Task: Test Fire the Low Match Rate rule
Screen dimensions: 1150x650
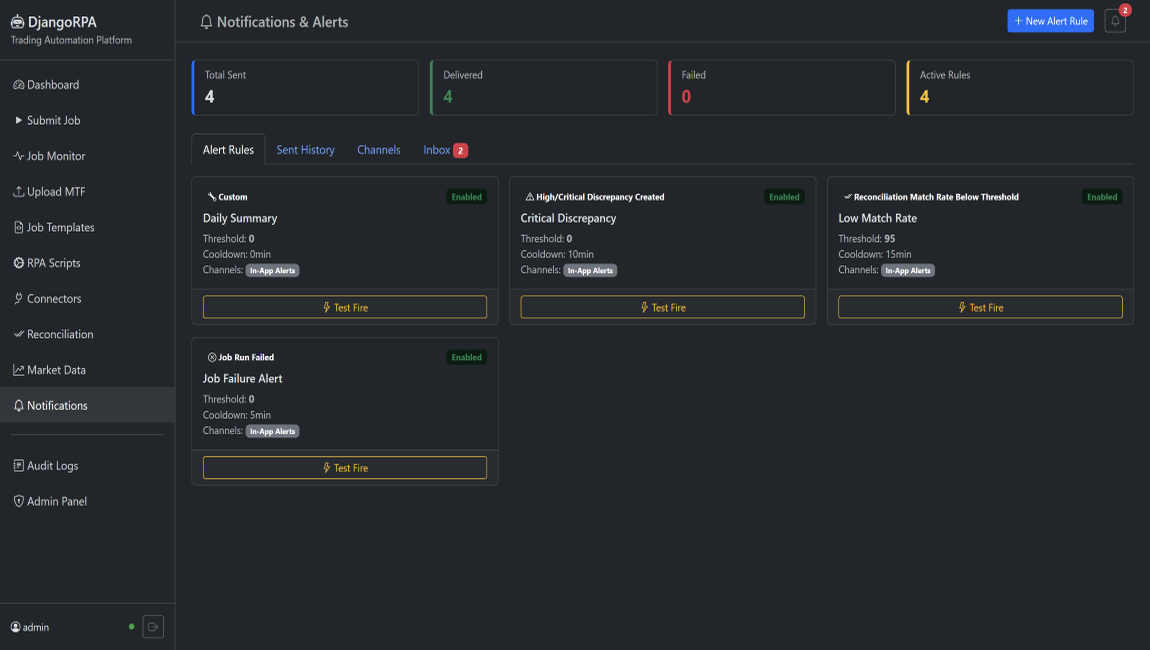Action: pos(980,308)
